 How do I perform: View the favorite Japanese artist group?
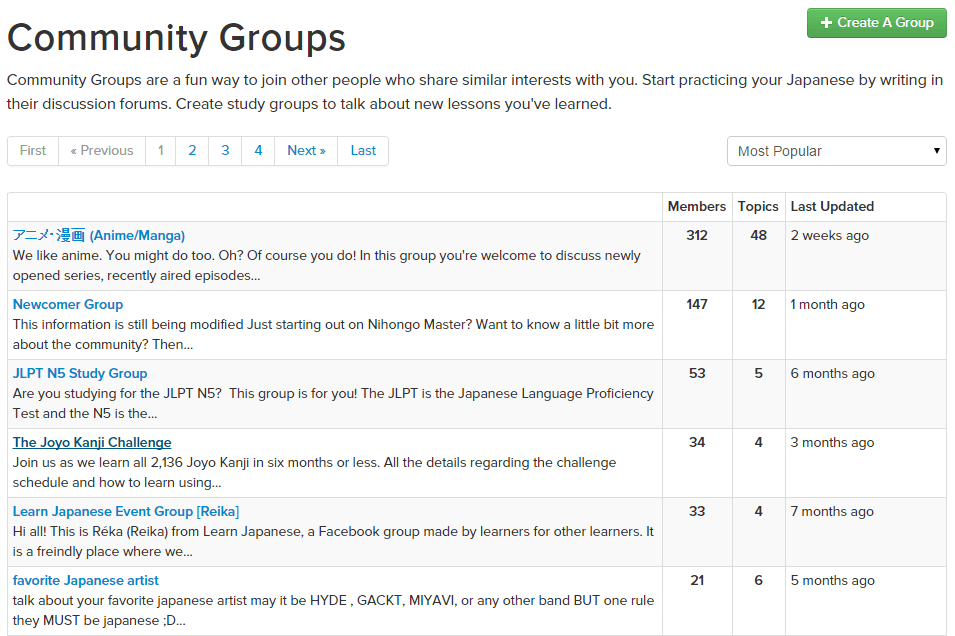86,580
